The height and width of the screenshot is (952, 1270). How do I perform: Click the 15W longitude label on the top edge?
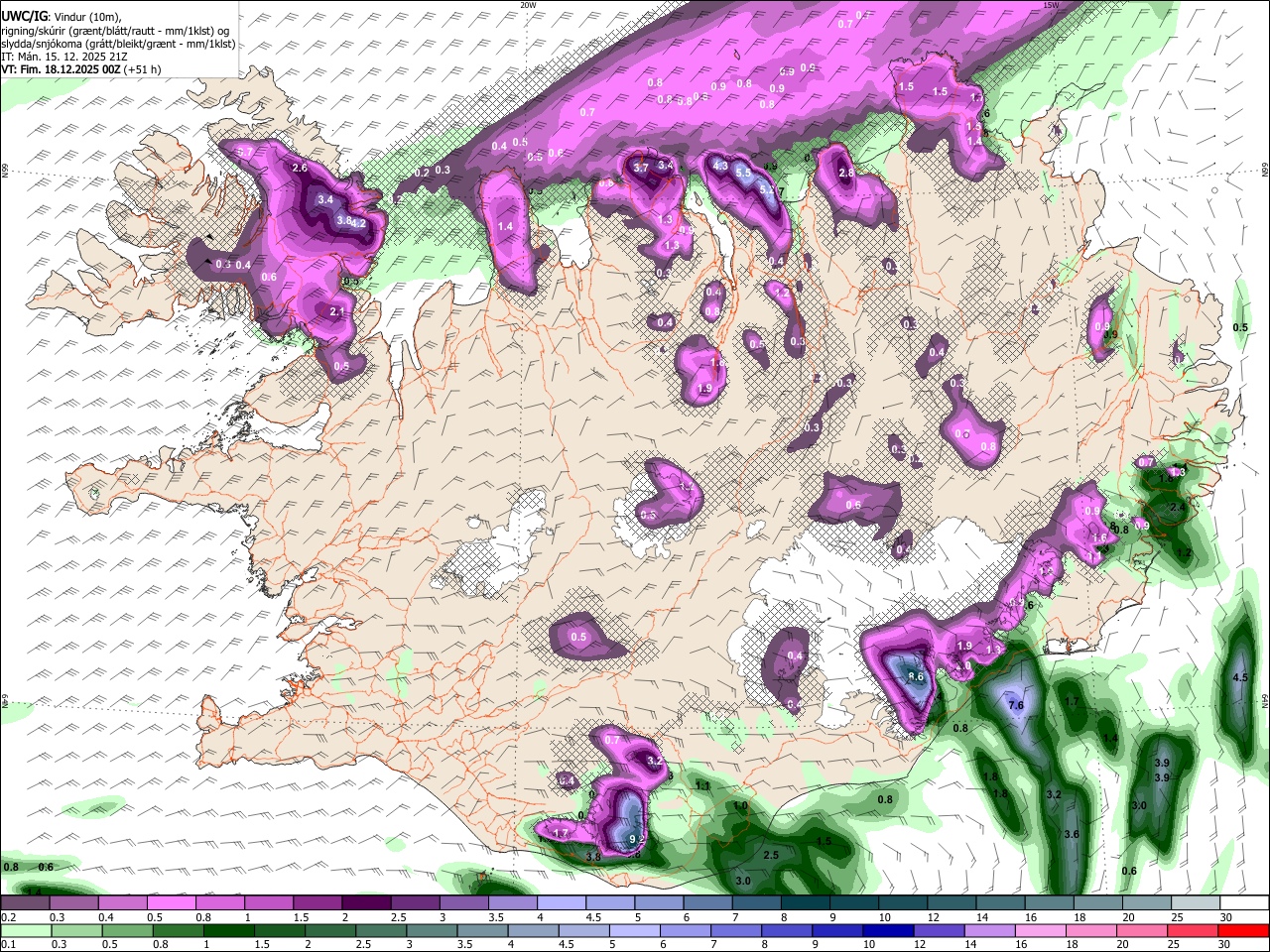[1052, 5]
